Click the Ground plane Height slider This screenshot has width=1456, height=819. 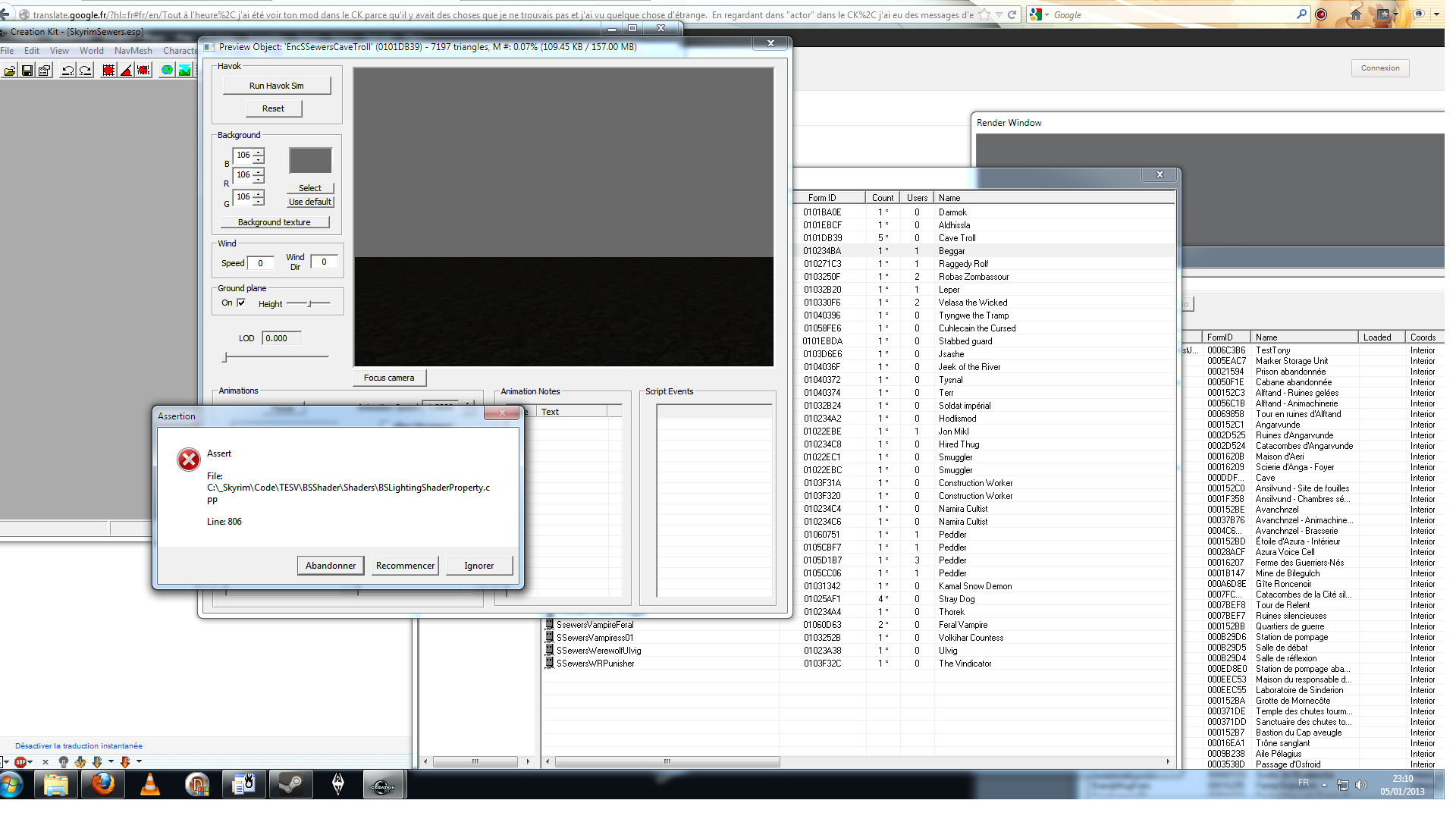point(309,303)
